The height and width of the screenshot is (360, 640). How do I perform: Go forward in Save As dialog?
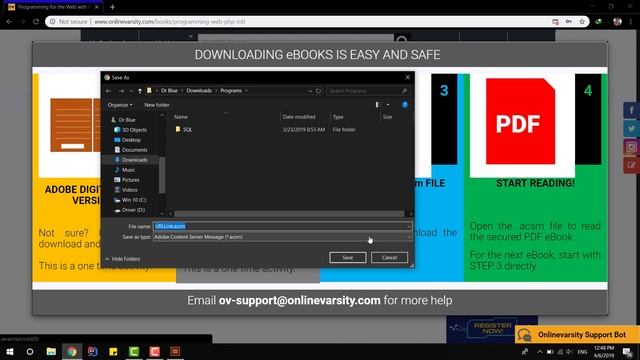tap(121, 91)
